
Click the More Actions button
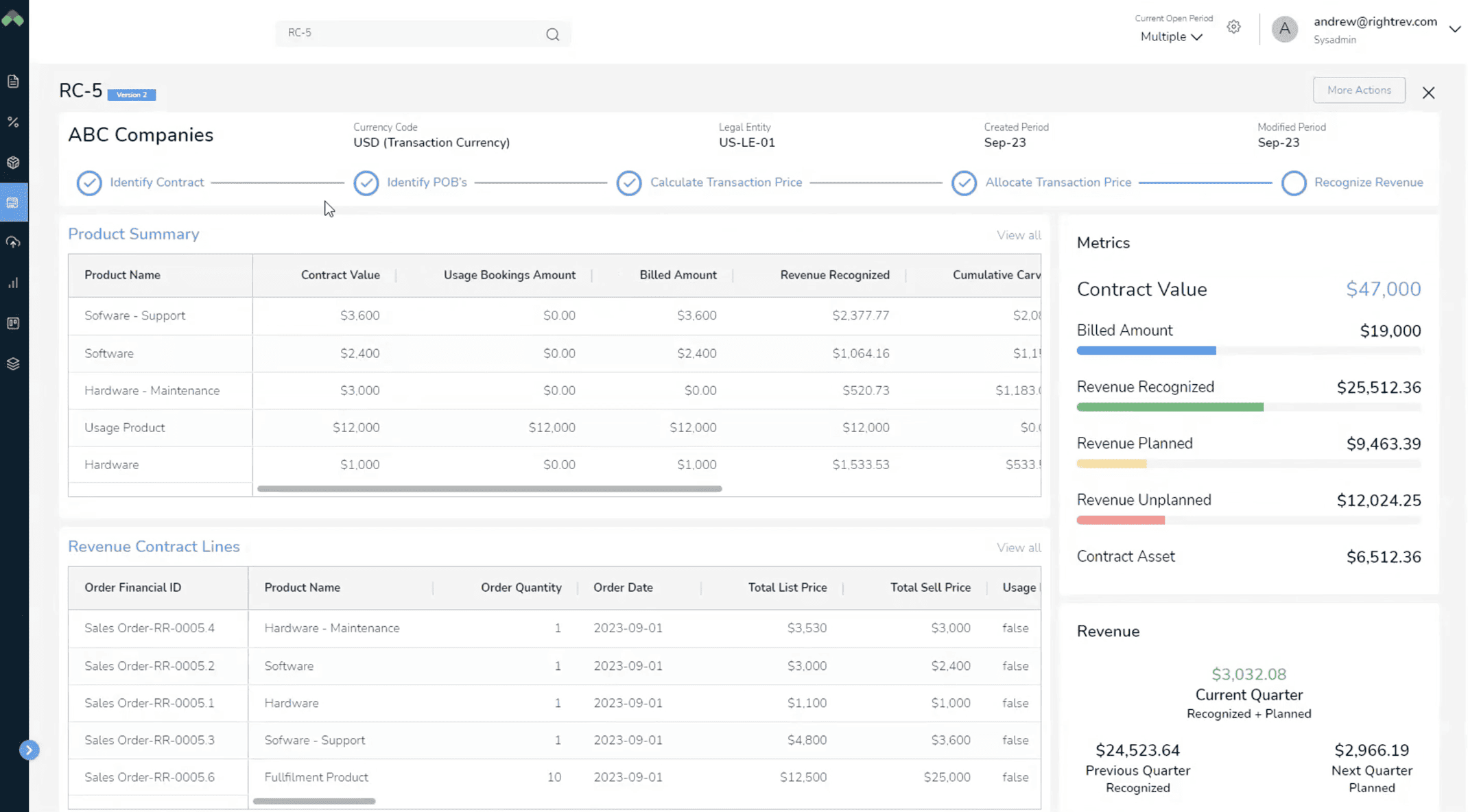[1359, 90]
